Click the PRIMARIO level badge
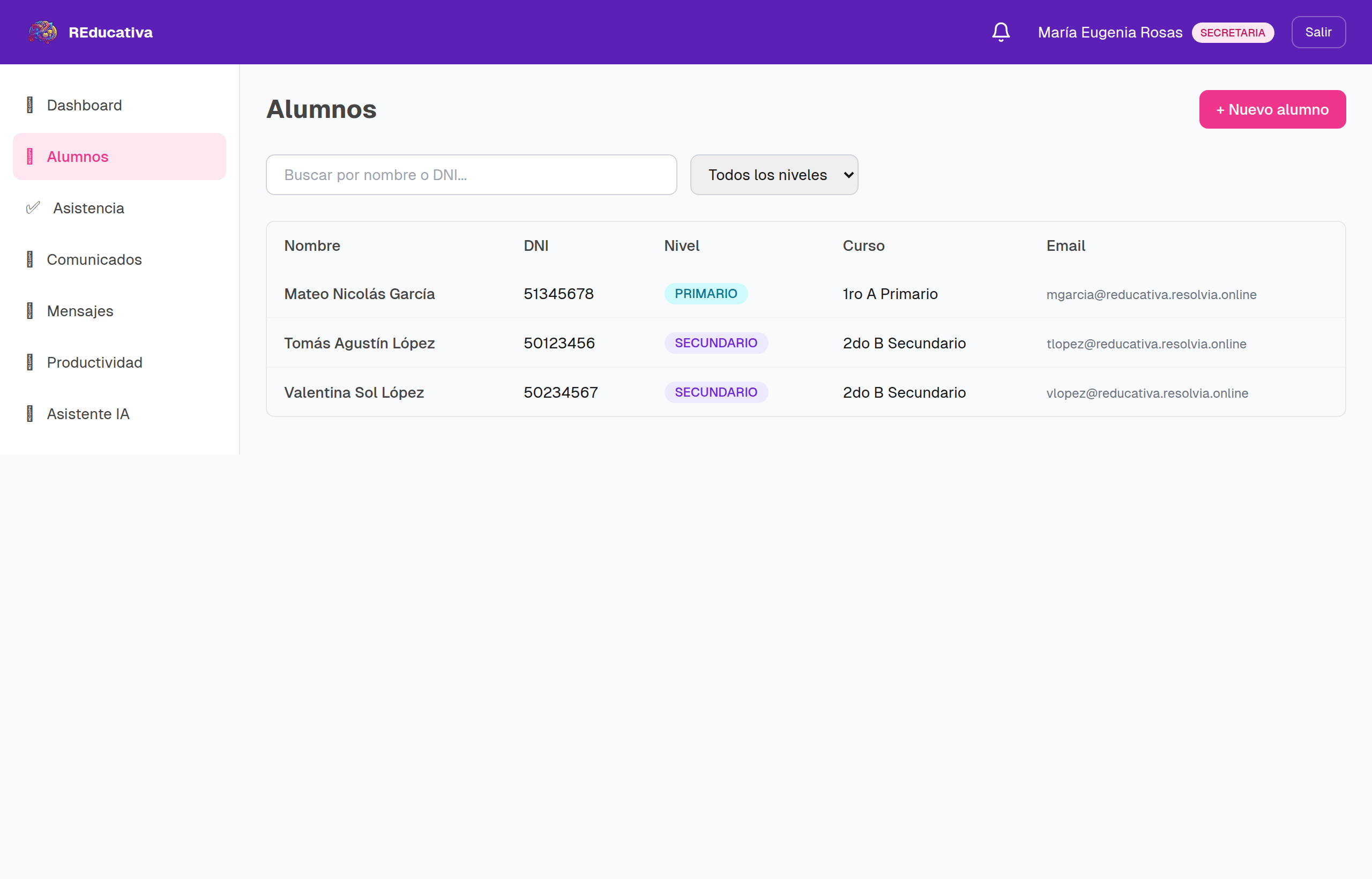Viewport: 1372px width, 879px height. click(705, 293)
